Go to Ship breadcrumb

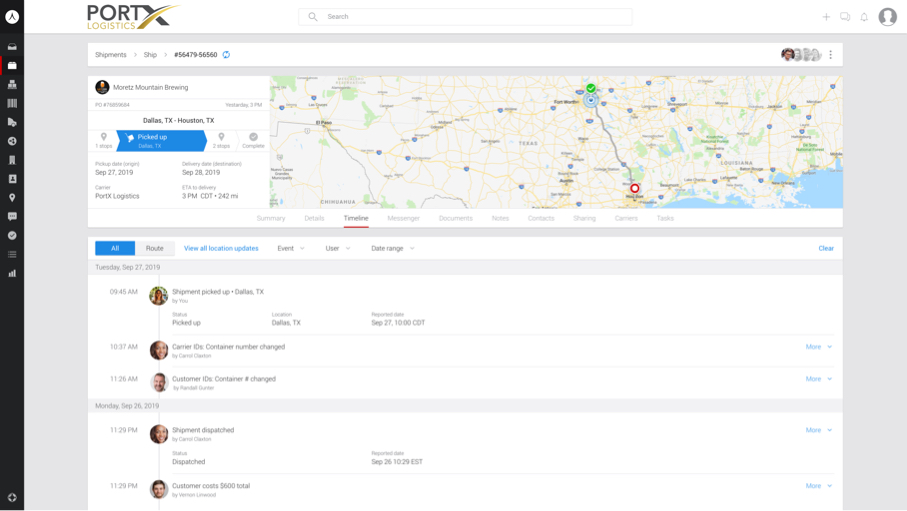pos(150,54)
